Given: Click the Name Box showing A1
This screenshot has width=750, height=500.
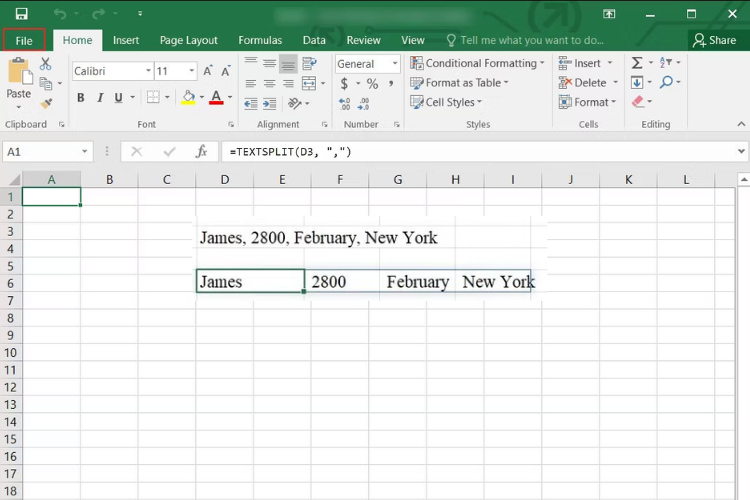Looking at the screenshot, I should click(x=47, y=152).
